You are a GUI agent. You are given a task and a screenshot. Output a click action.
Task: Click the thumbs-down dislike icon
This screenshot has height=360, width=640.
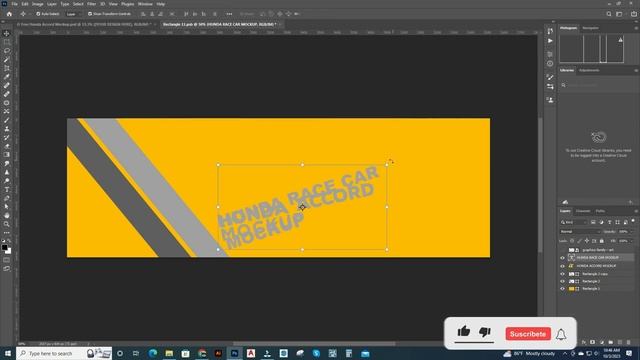click(485, 332)
